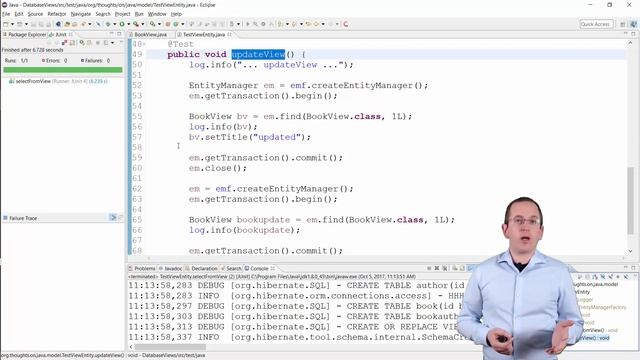Click the Stop JUnit Test Run icon
640x360 pixels.
point(98,42)
